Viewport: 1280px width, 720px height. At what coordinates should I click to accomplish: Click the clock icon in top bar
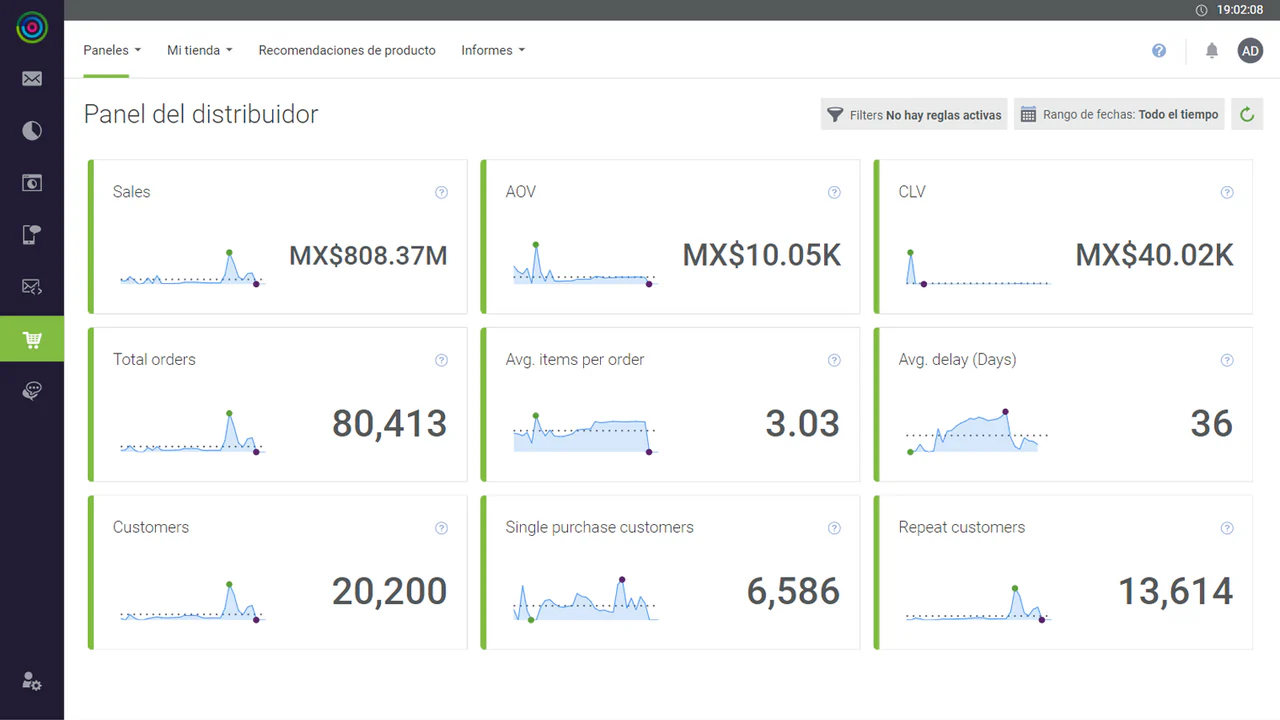pyautogui.click(x=1202, y=10)
